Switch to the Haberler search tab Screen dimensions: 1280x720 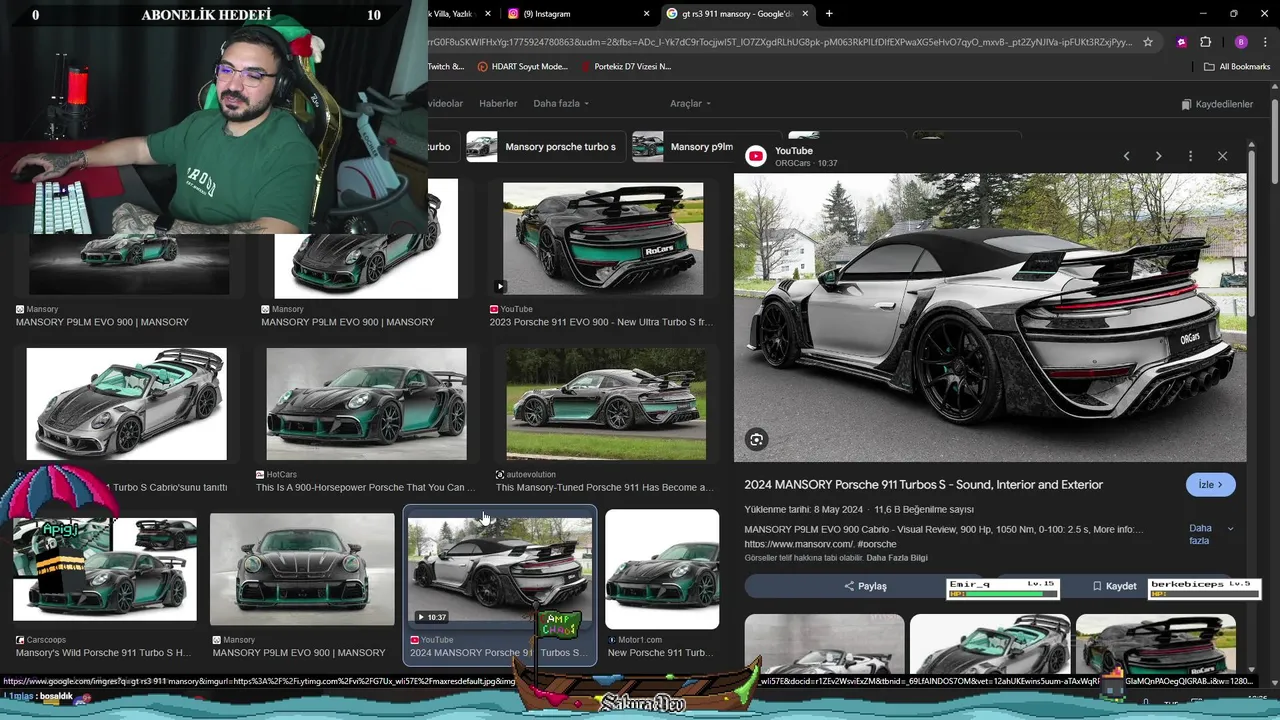coord(498,104)
